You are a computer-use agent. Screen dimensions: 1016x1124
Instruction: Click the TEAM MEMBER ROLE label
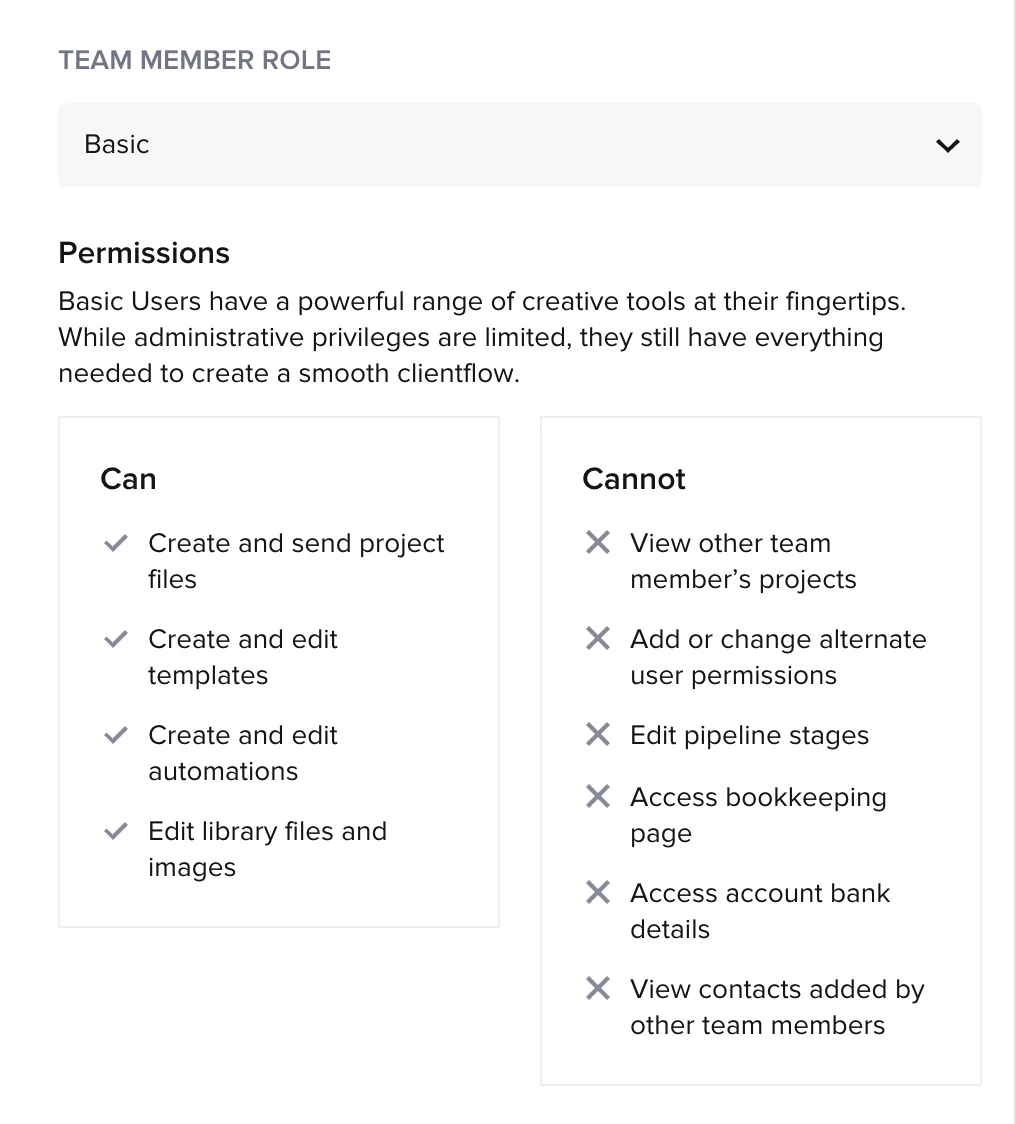[x=195, y=60]
